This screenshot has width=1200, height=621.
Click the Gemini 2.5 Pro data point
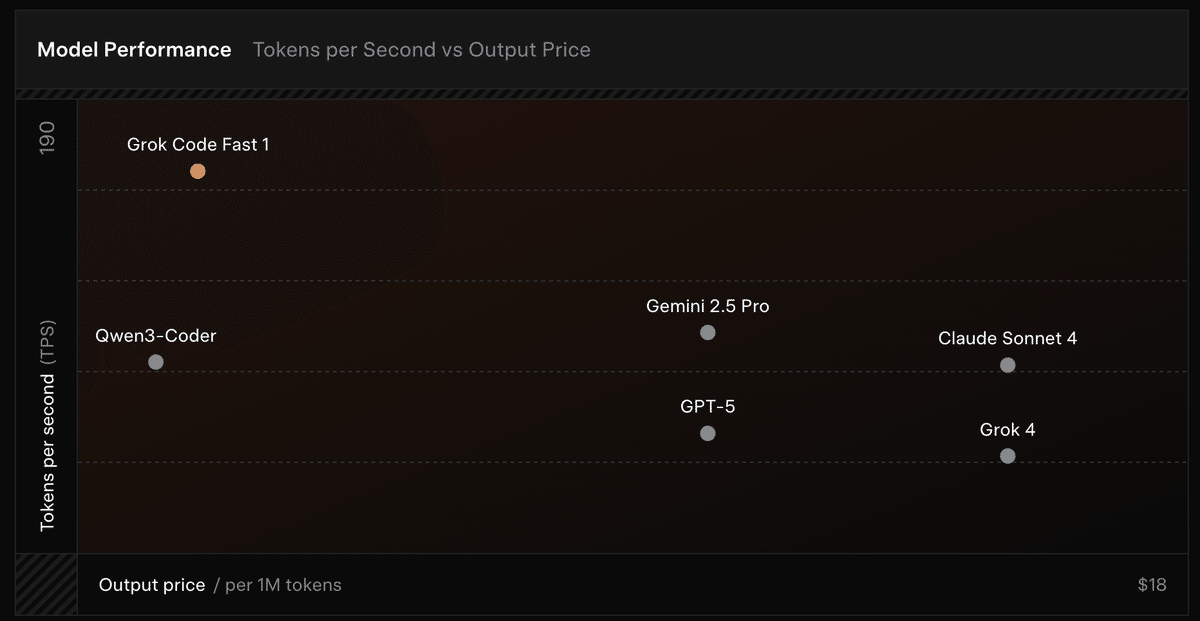[708, 333]
